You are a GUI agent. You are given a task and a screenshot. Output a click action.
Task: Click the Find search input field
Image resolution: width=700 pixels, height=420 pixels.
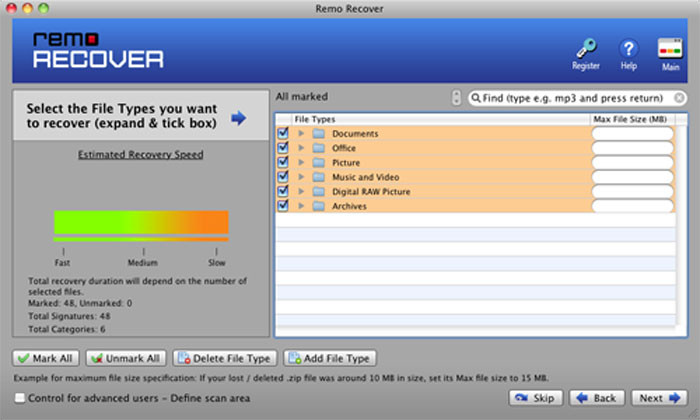[576, 98]
